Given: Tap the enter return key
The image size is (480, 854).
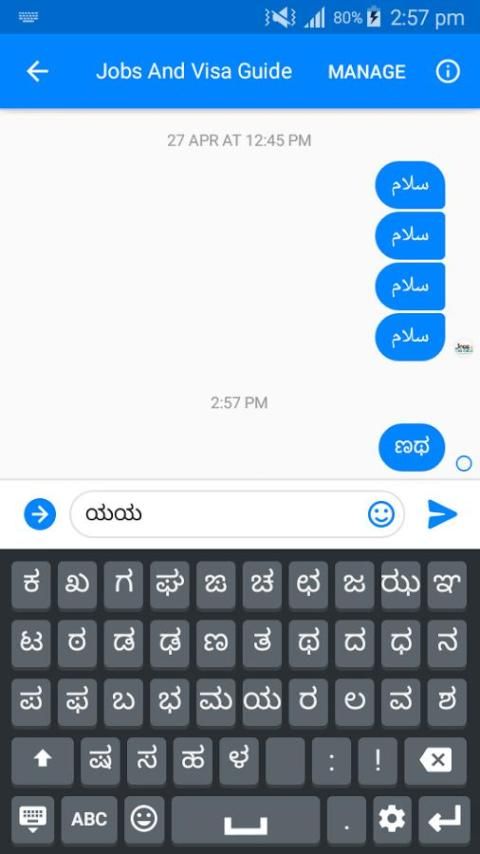Looking at the screenshot, I should click(445, 819).
